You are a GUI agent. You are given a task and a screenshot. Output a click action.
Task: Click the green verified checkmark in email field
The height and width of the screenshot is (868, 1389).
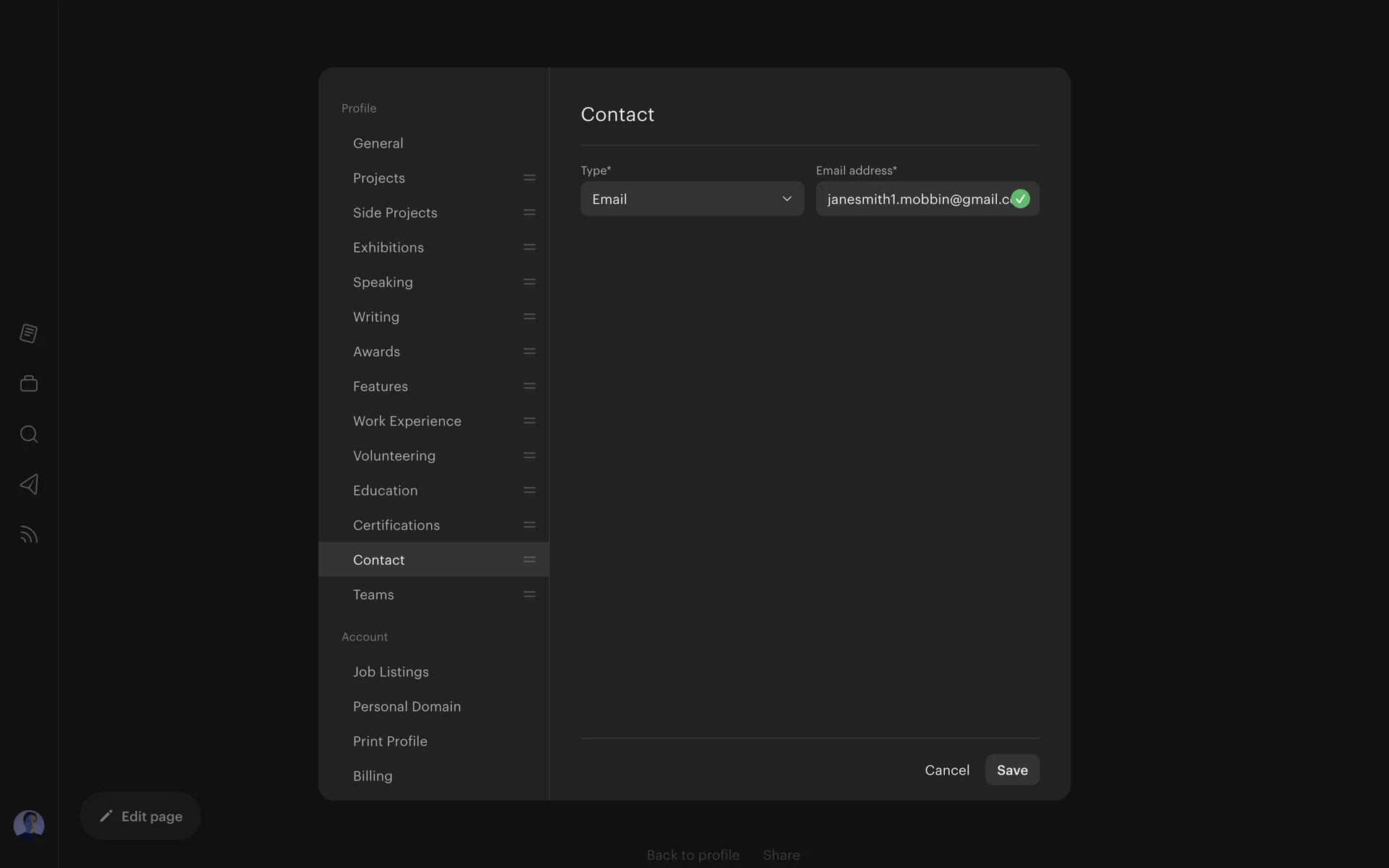point(1020,199)
